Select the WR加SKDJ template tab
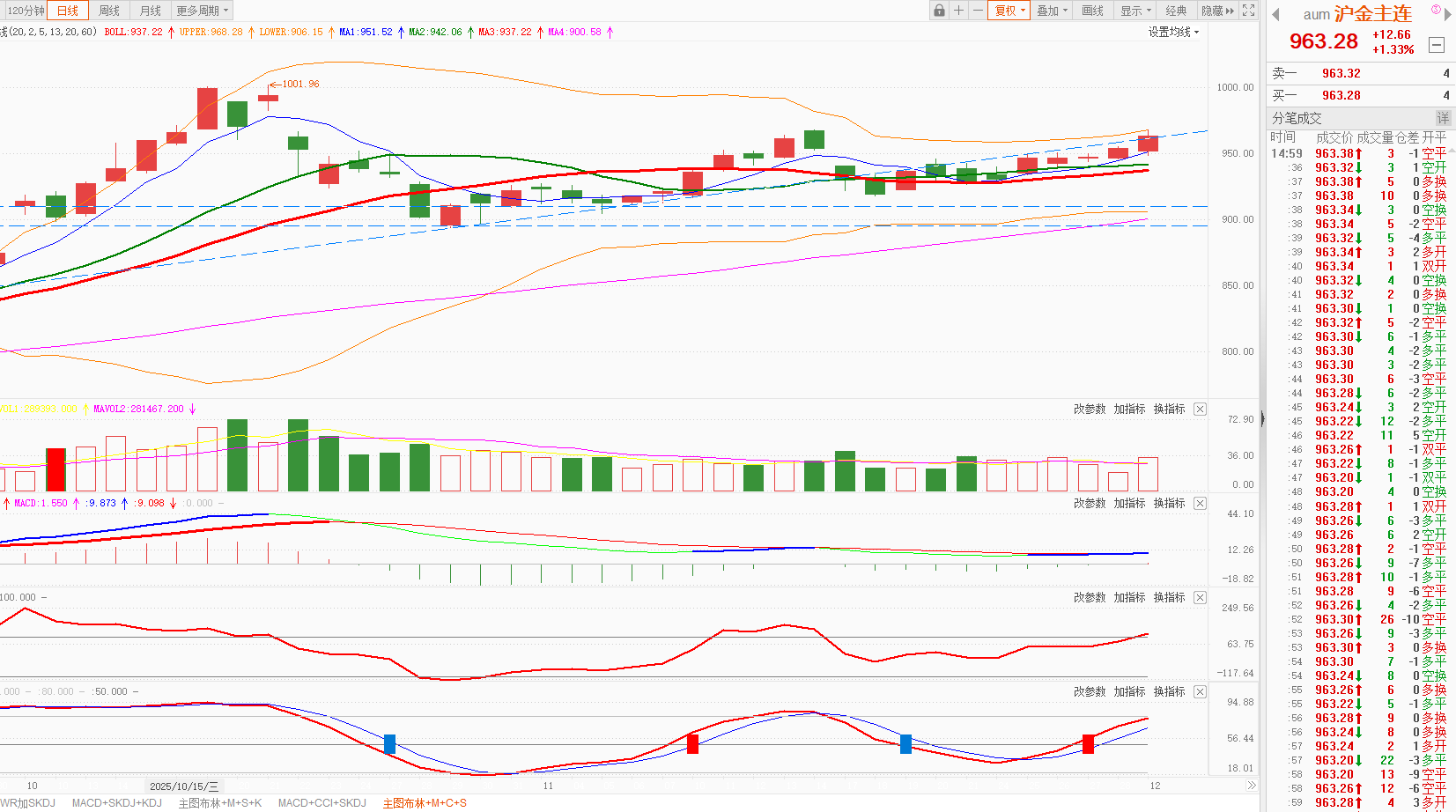 29,803
